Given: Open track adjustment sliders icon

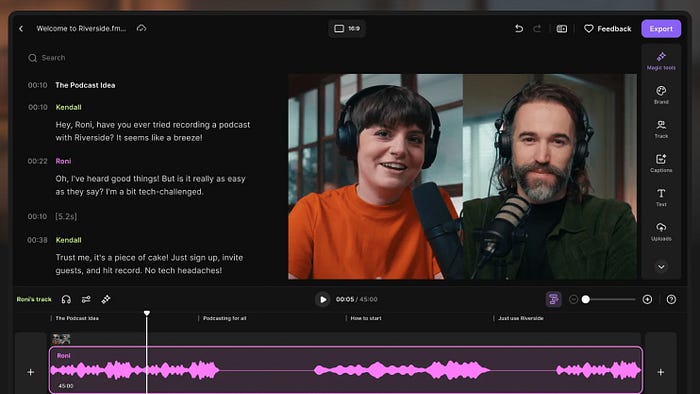Looking at the screenshot, I should pyautogui.click(x=86, y=299).
